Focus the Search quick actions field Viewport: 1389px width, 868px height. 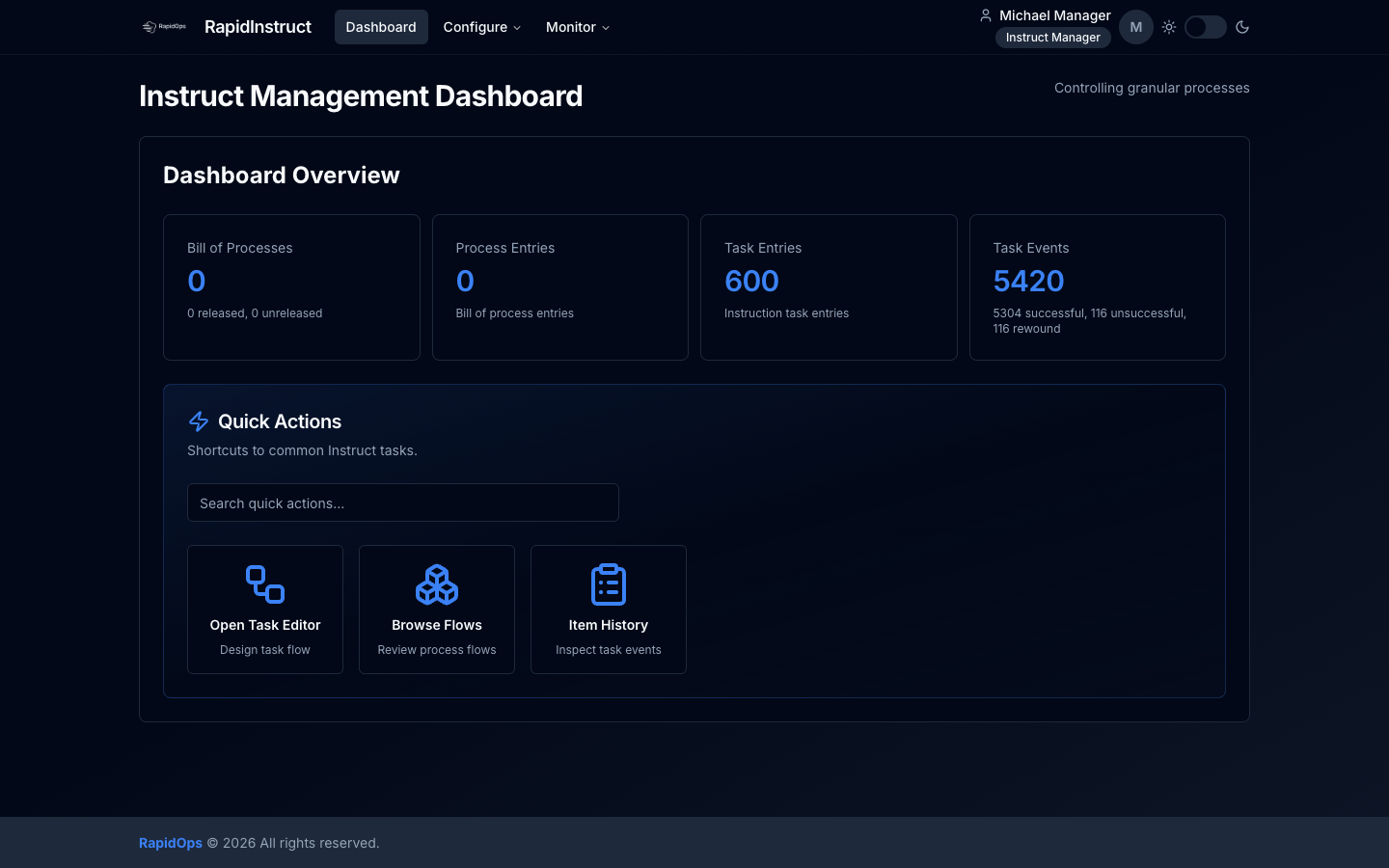point(403,502)
